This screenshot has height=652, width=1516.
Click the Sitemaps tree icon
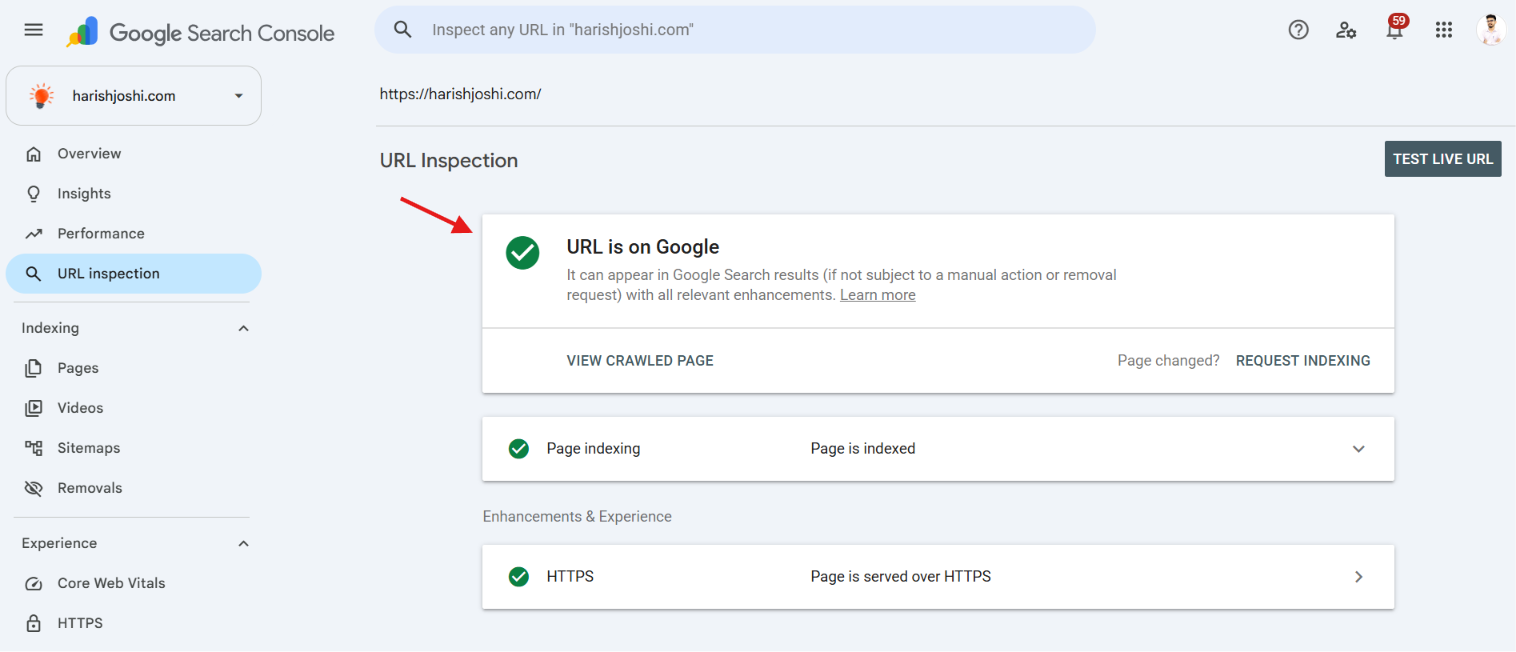click(34, 448)
